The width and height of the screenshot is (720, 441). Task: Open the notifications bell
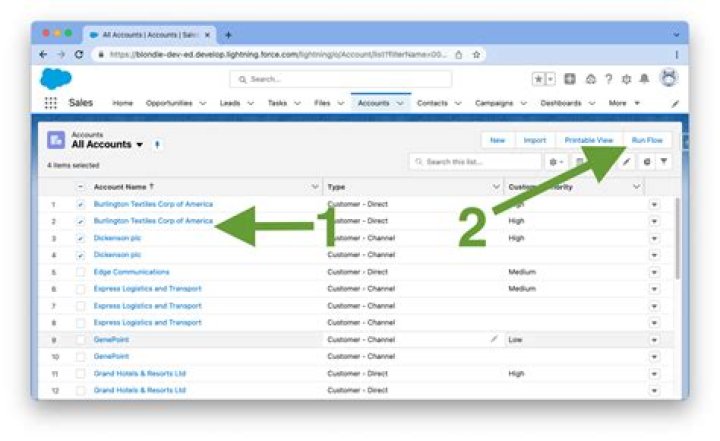[644, 79]
